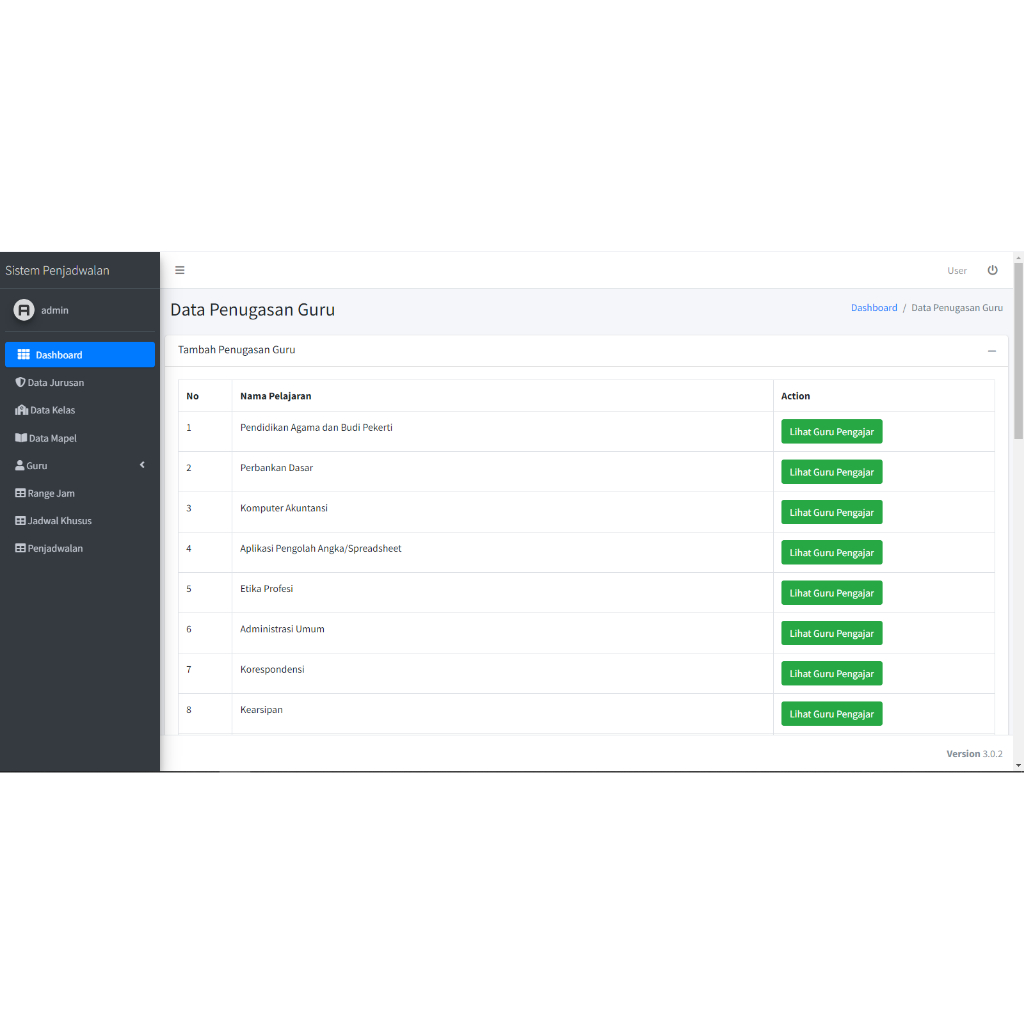Click the Dashboard grid icon in sidebar
Viewport: 1024px width, 1024px height.
[24, 355]
